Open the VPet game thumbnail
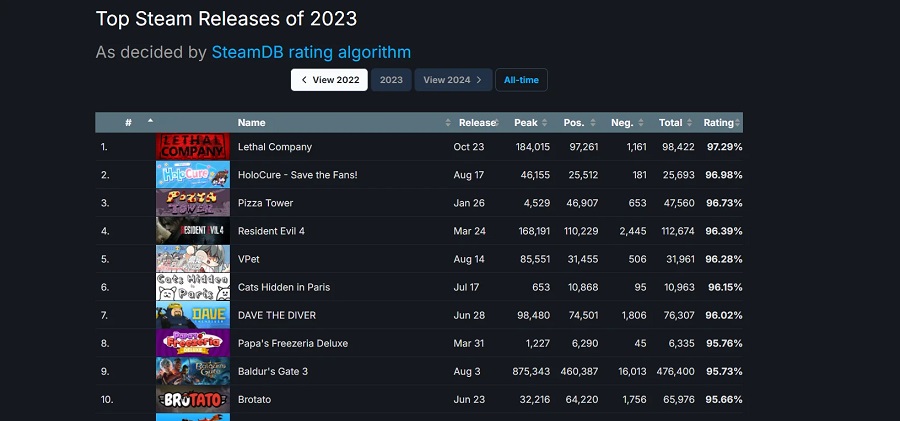Screen dimensions: 900x421 click(x=193, y=259)
